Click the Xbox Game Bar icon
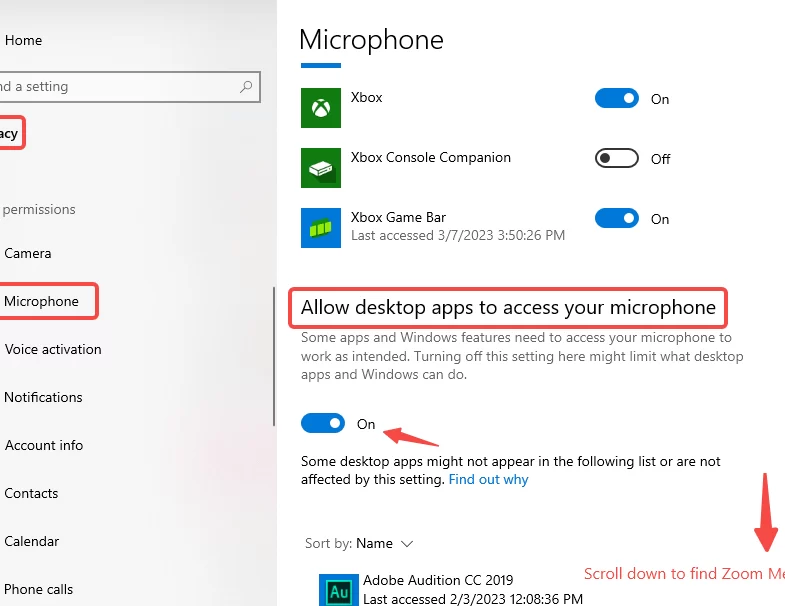The image size is (785, 606). click(x=320, y=228)
